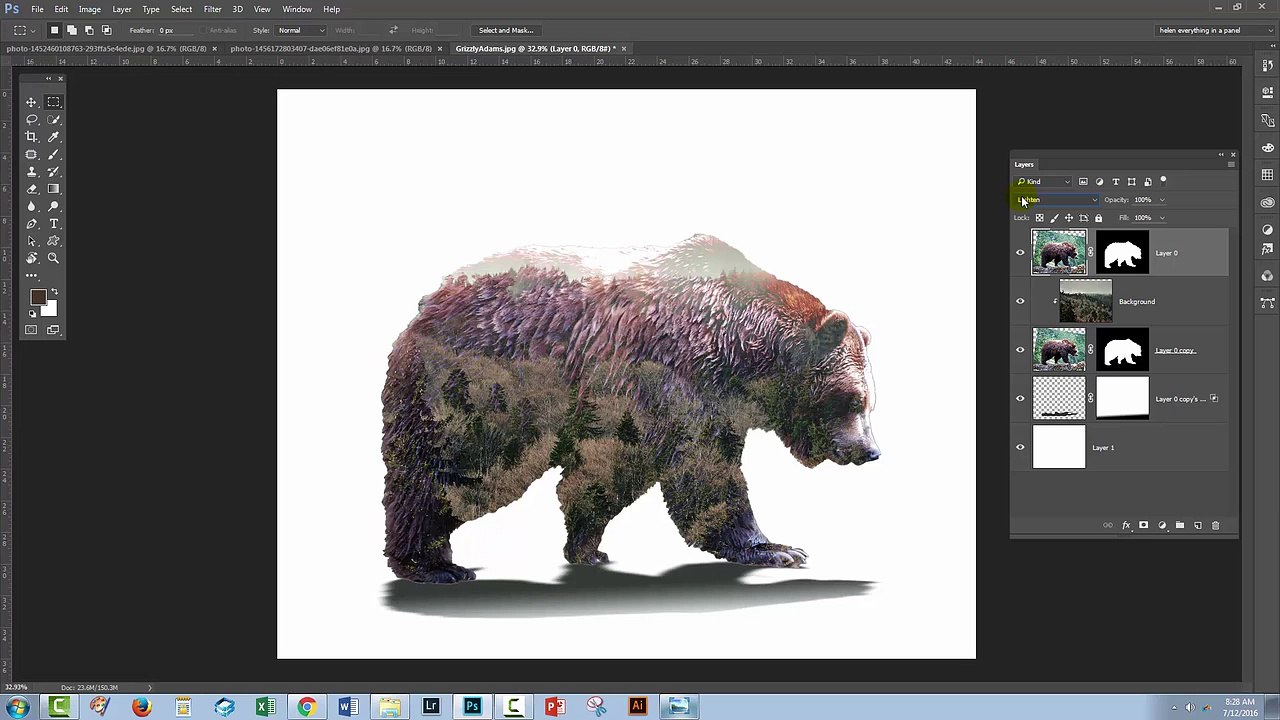The height and width of the screenshot is (720, 1280).
Task: Add a layer style with fx icon
Action: click(1126, 525)
